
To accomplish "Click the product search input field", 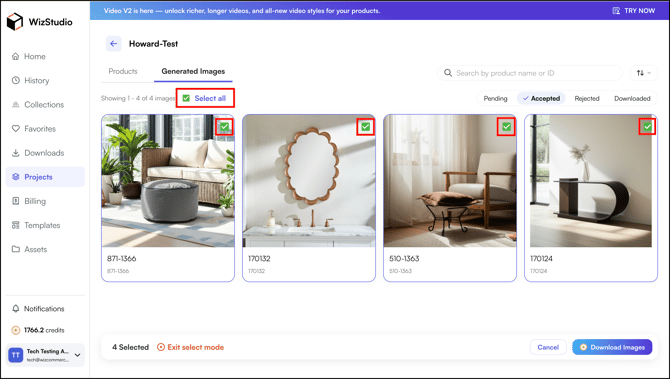I will click(x=530, y=73).
